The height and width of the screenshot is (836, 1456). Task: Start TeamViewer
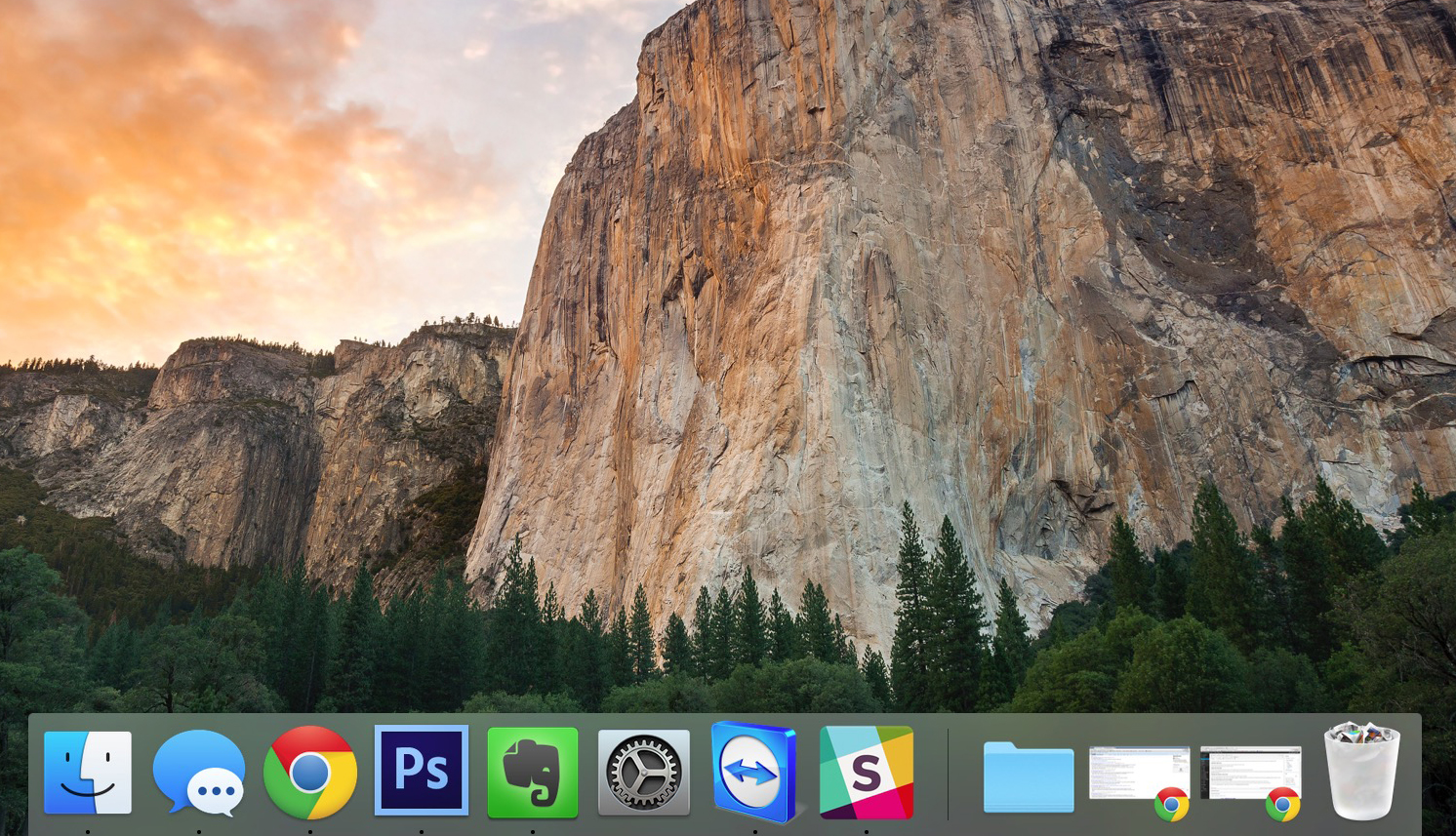[755, 774]
